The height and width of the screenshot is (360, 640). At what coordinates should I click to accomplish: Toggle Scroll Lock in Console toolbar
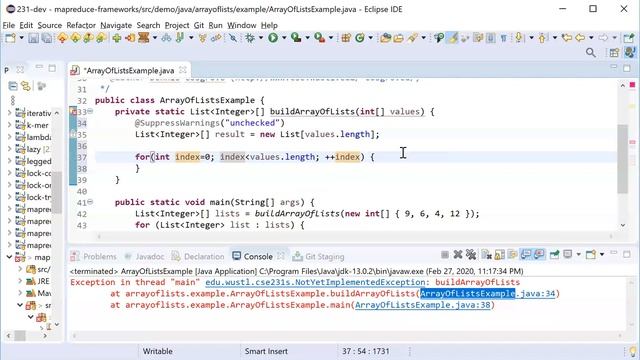tap(500, 255)
